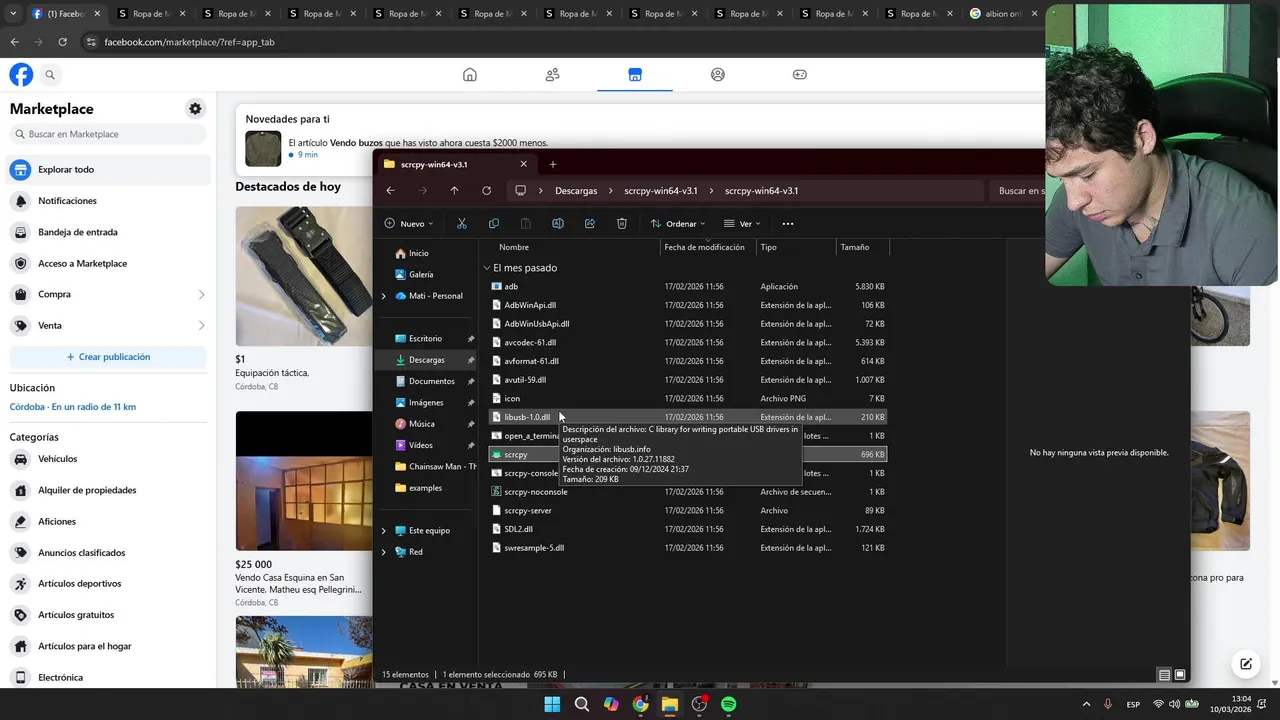Share the selected file from Explorer toolbar

click(x=590, y=224)
